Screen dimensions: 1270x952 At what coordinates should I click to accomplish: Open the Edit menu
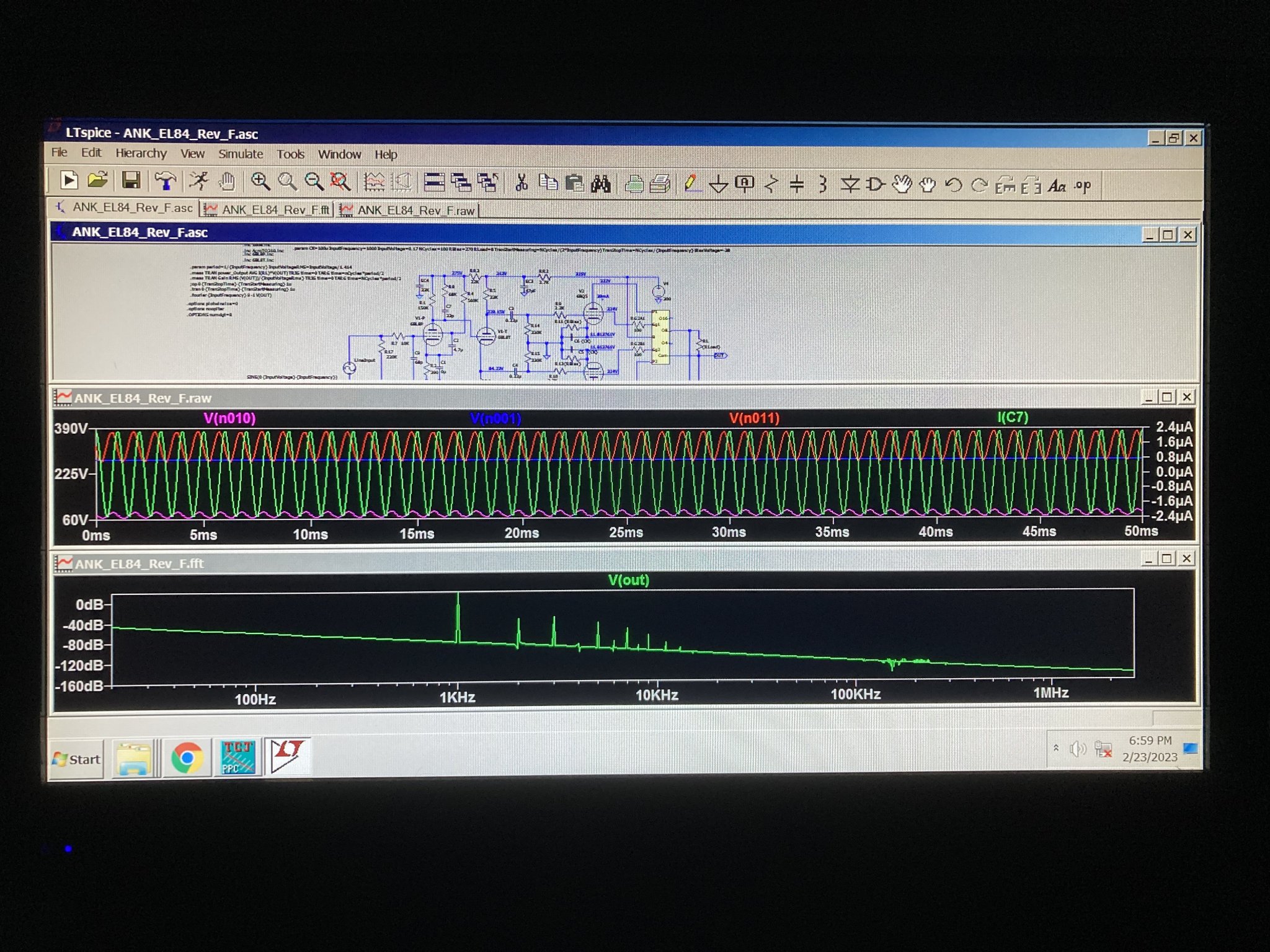point(91,152)
